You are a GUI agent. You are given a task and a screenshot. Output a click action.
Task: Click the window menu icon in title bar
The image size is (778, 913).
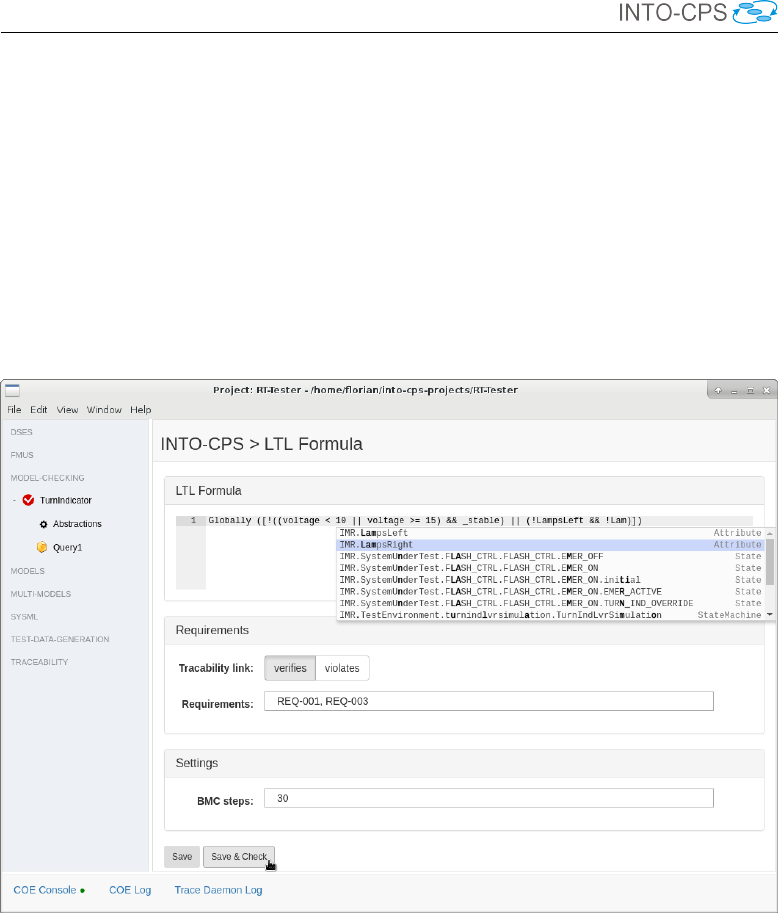[x=12, y=390]
